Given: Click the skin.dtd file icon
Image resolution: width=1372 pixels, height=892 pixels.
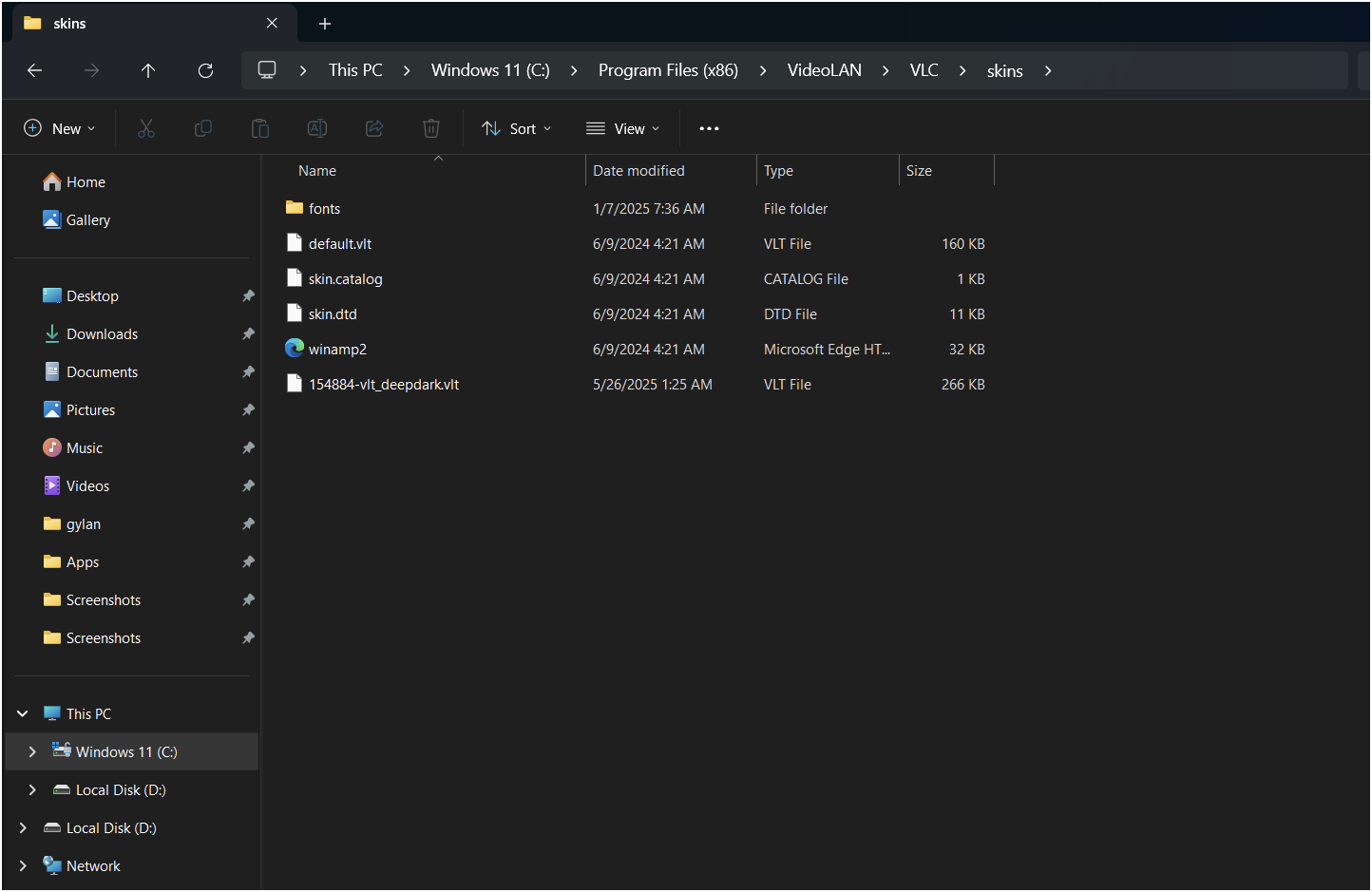Looking at the screenshot, I should (x=295, y=313).
